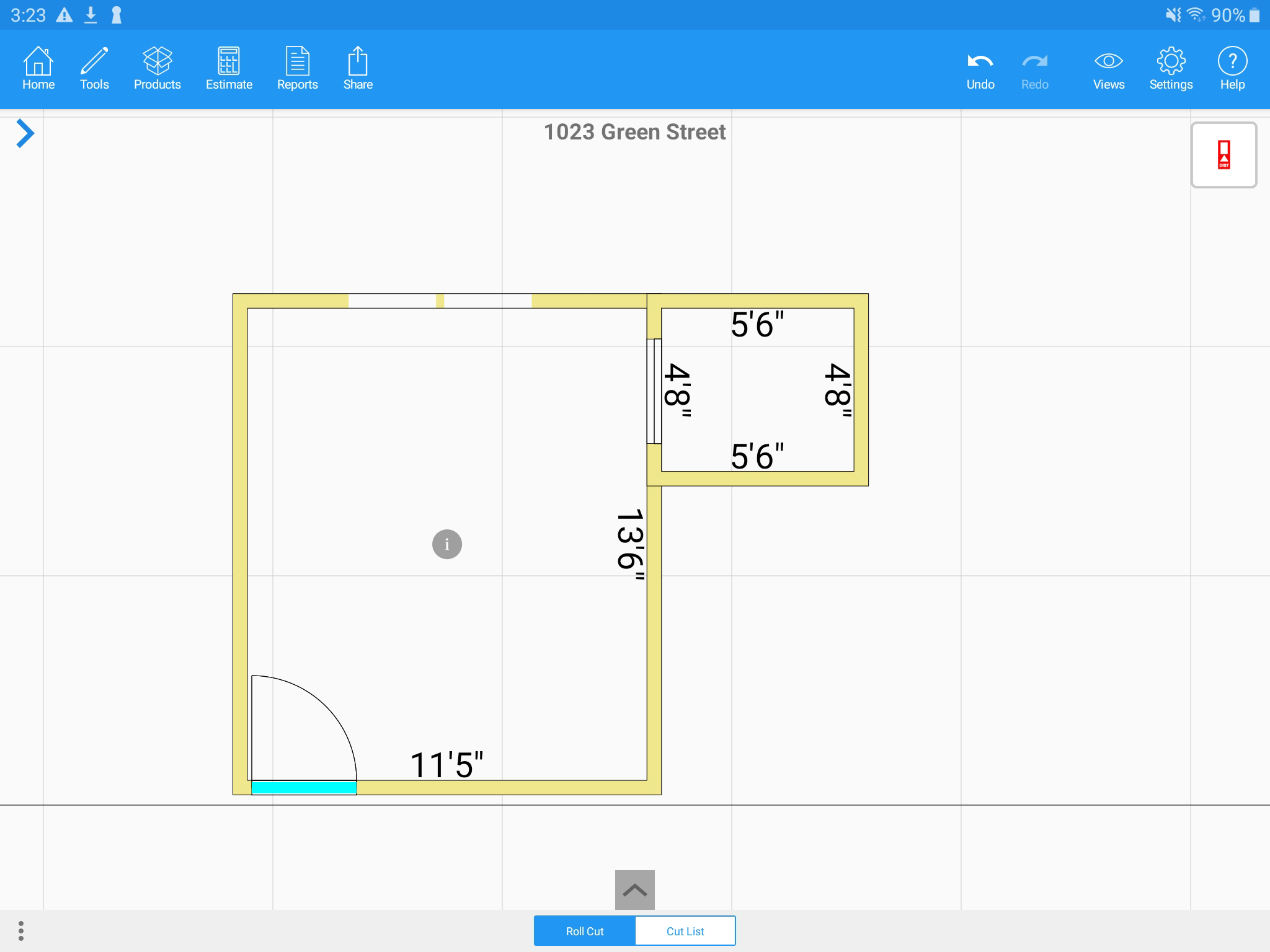
Task: Click the grayed Redo arrow
Action: tap(1034, 69)
